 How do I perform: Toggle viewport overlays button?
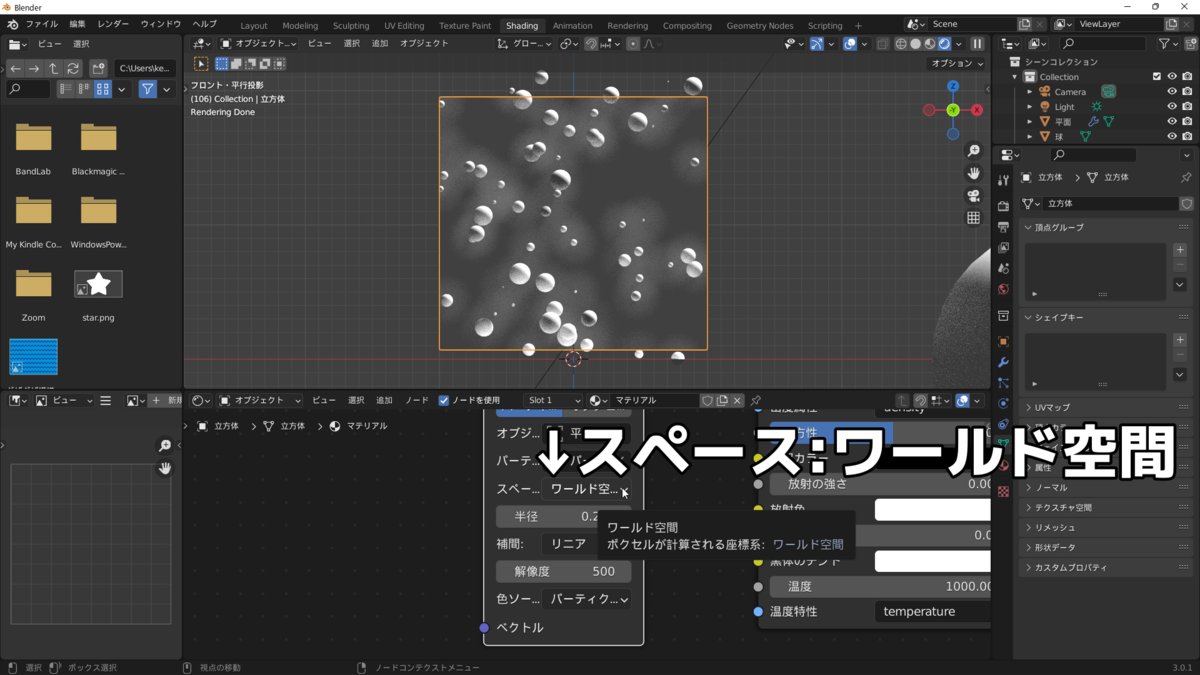[849, 44]
